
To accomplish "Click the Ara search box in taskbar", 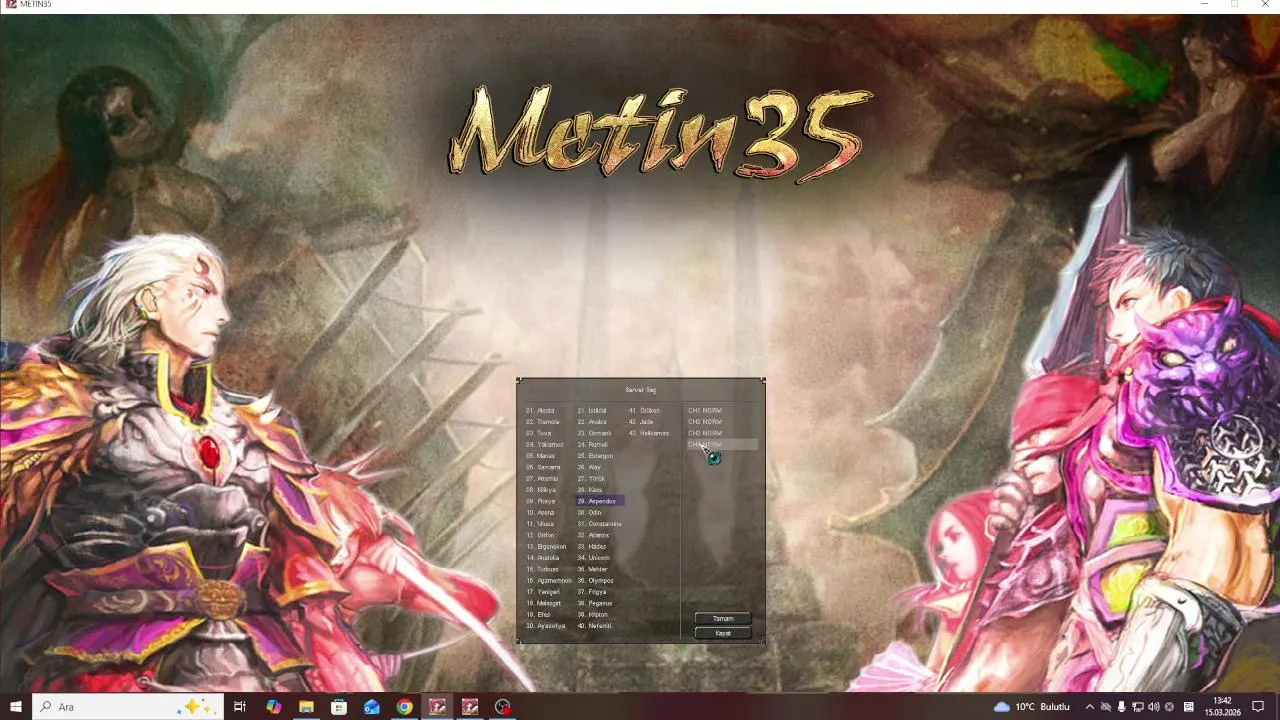I will (x=129, y=707).
